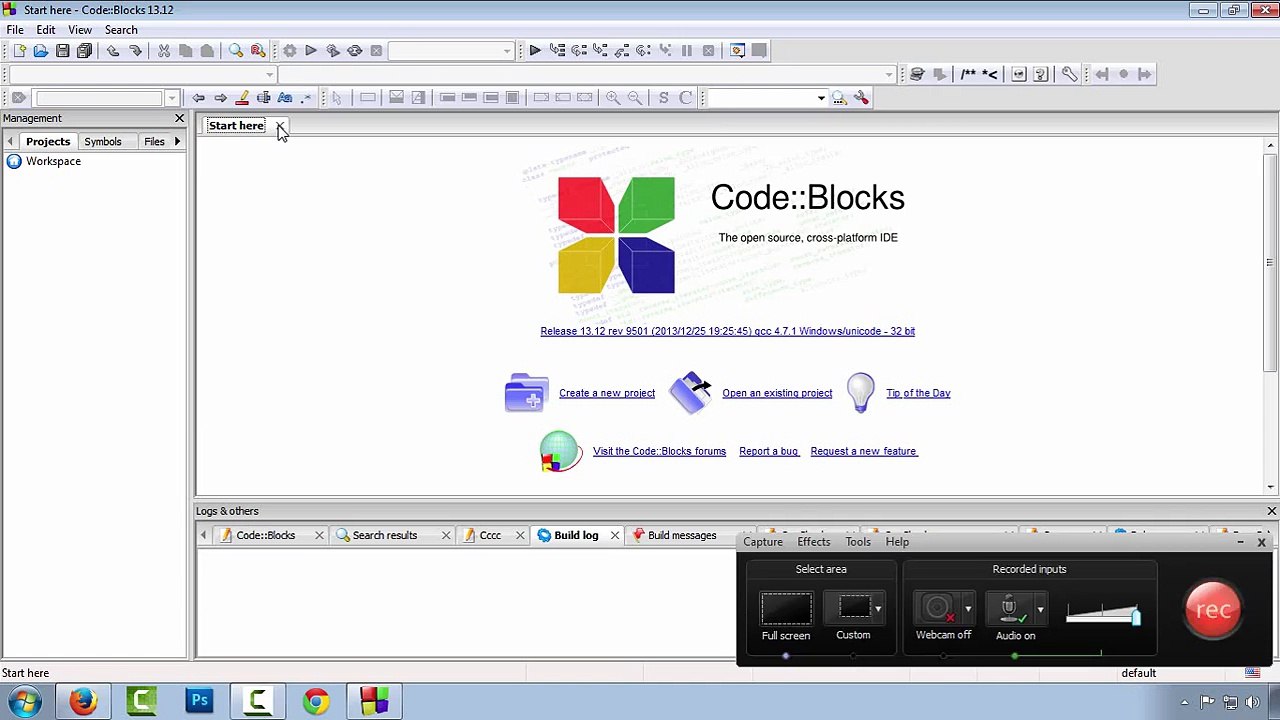
Task: Click the Debug/Continue play icon
Action: tap(535, 51)
